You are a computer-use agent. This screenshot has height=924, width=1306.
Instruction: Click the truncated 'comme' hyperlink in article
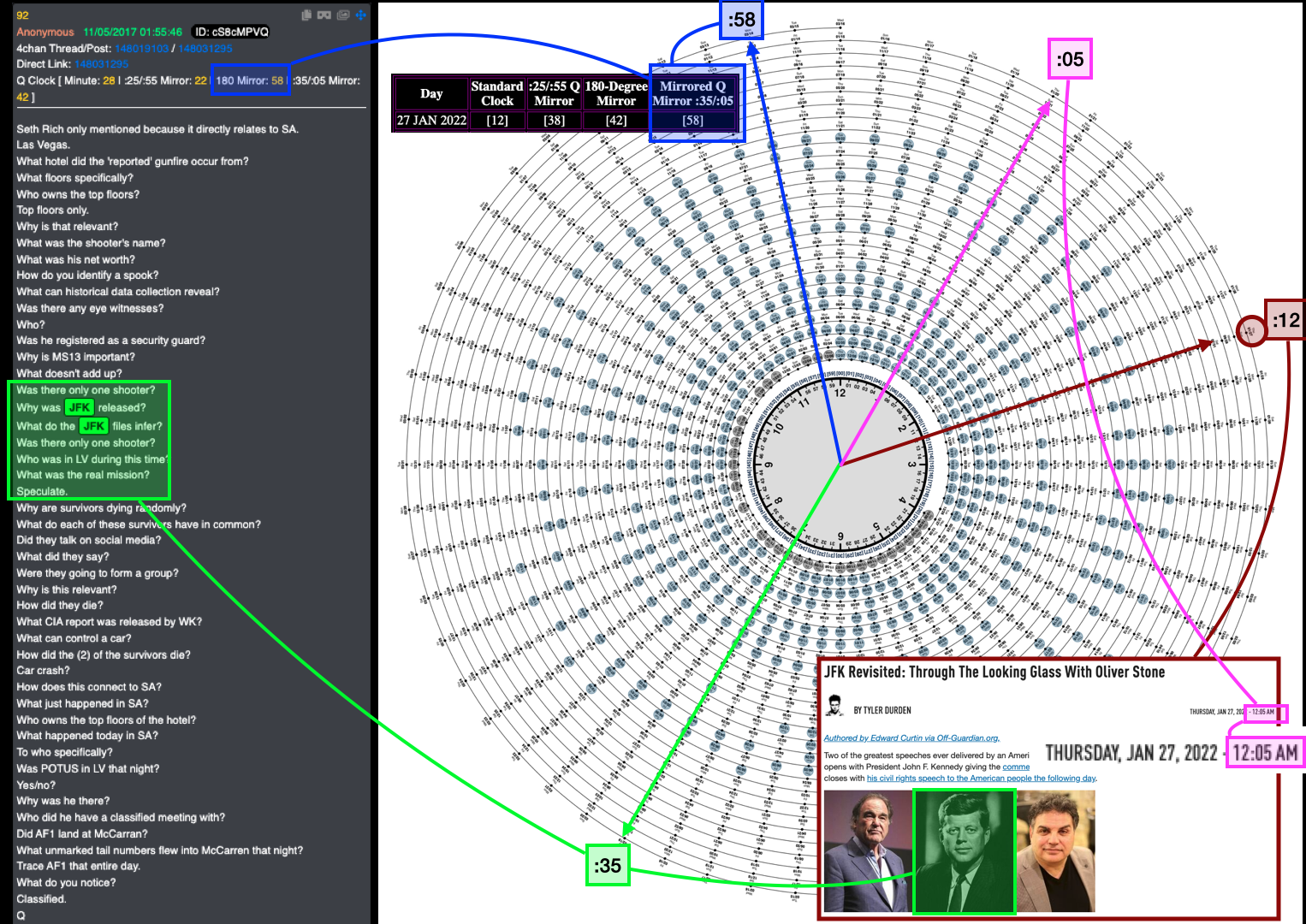(1016, 767)
